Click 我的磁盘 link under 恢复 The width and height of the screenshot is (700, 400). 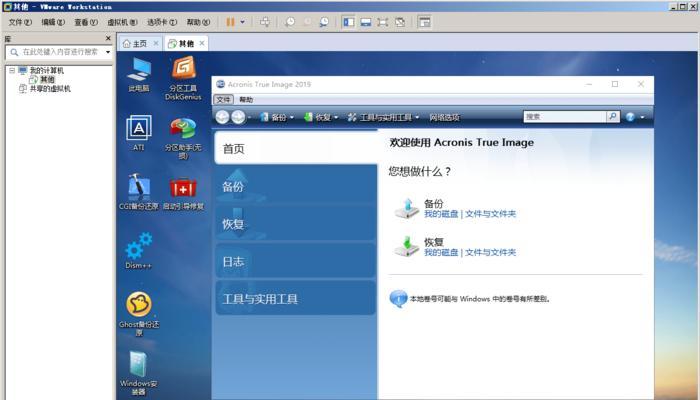441,252
